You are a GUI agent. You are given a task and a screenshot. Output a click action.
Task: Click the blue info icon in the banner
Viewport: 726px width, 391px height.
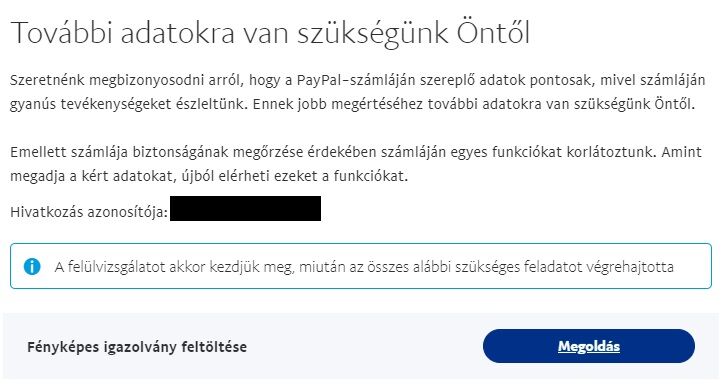(x=32, y=267)
